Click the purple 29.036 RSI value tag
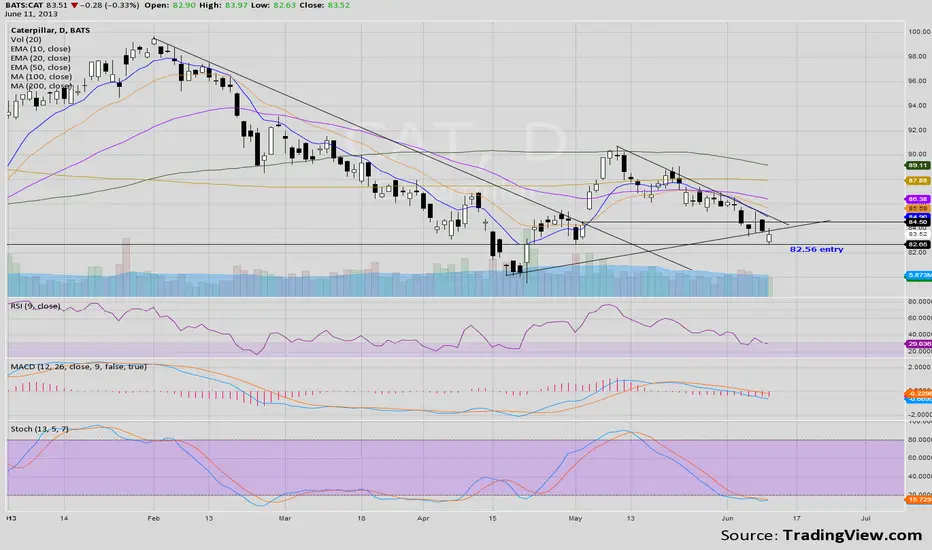 pyautogui.click(x=918, y=344)
